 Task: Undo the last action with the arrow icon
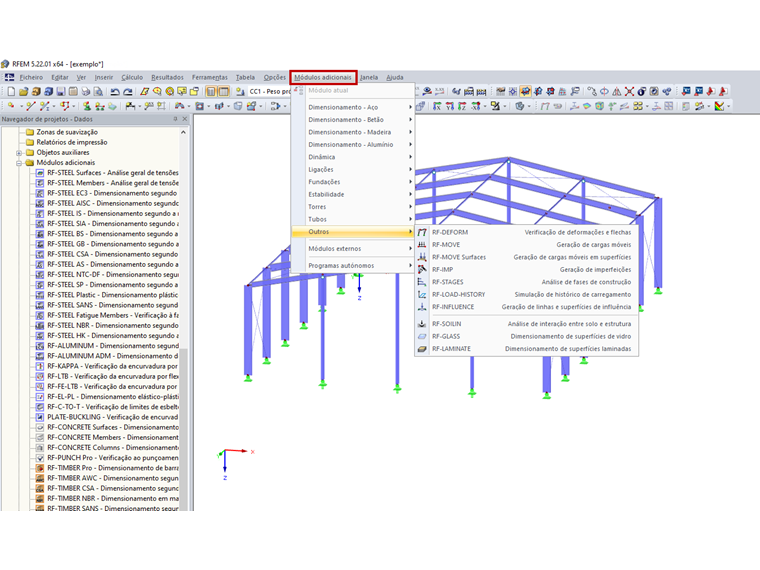115,91
